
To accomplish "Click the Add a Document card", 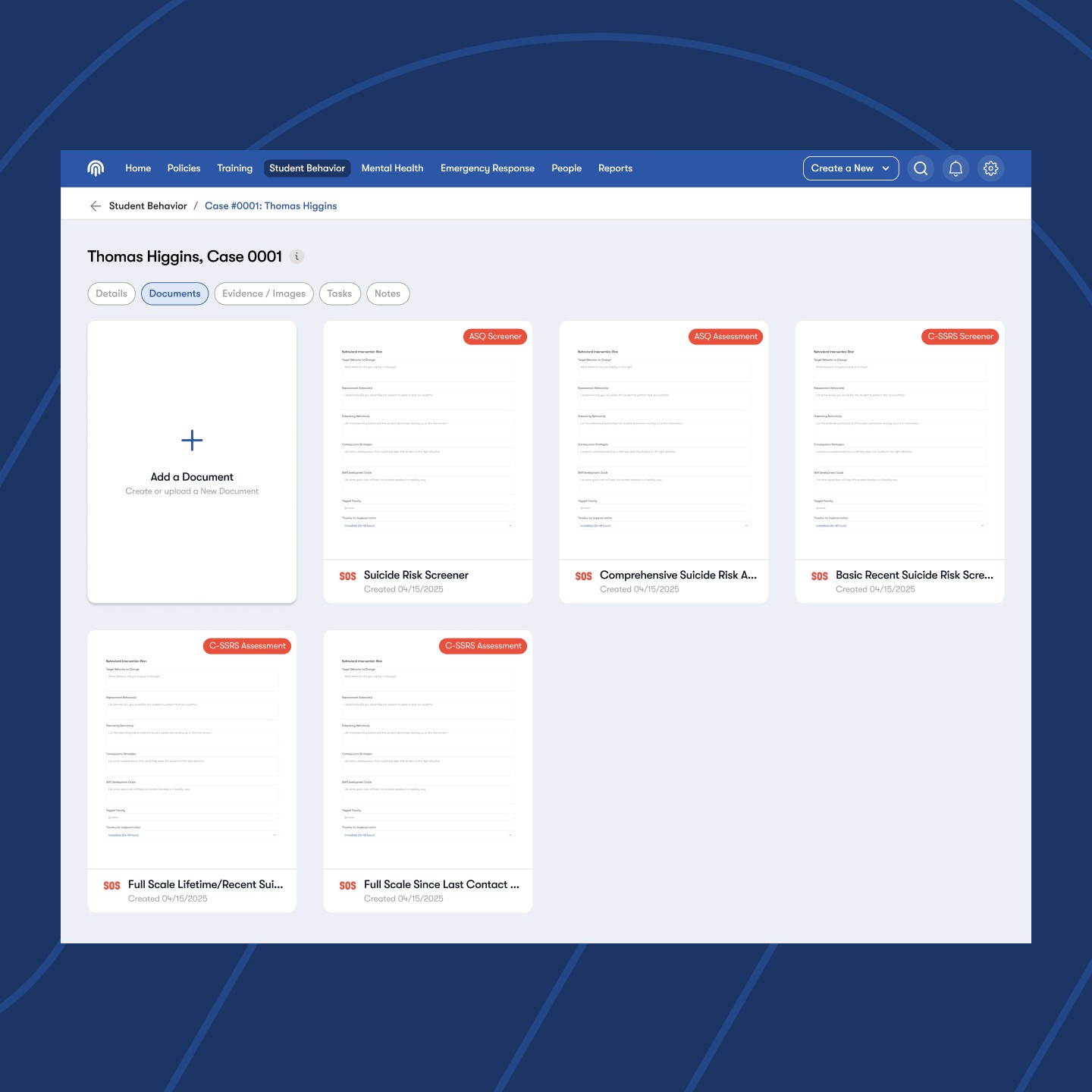I will [191, 461].
